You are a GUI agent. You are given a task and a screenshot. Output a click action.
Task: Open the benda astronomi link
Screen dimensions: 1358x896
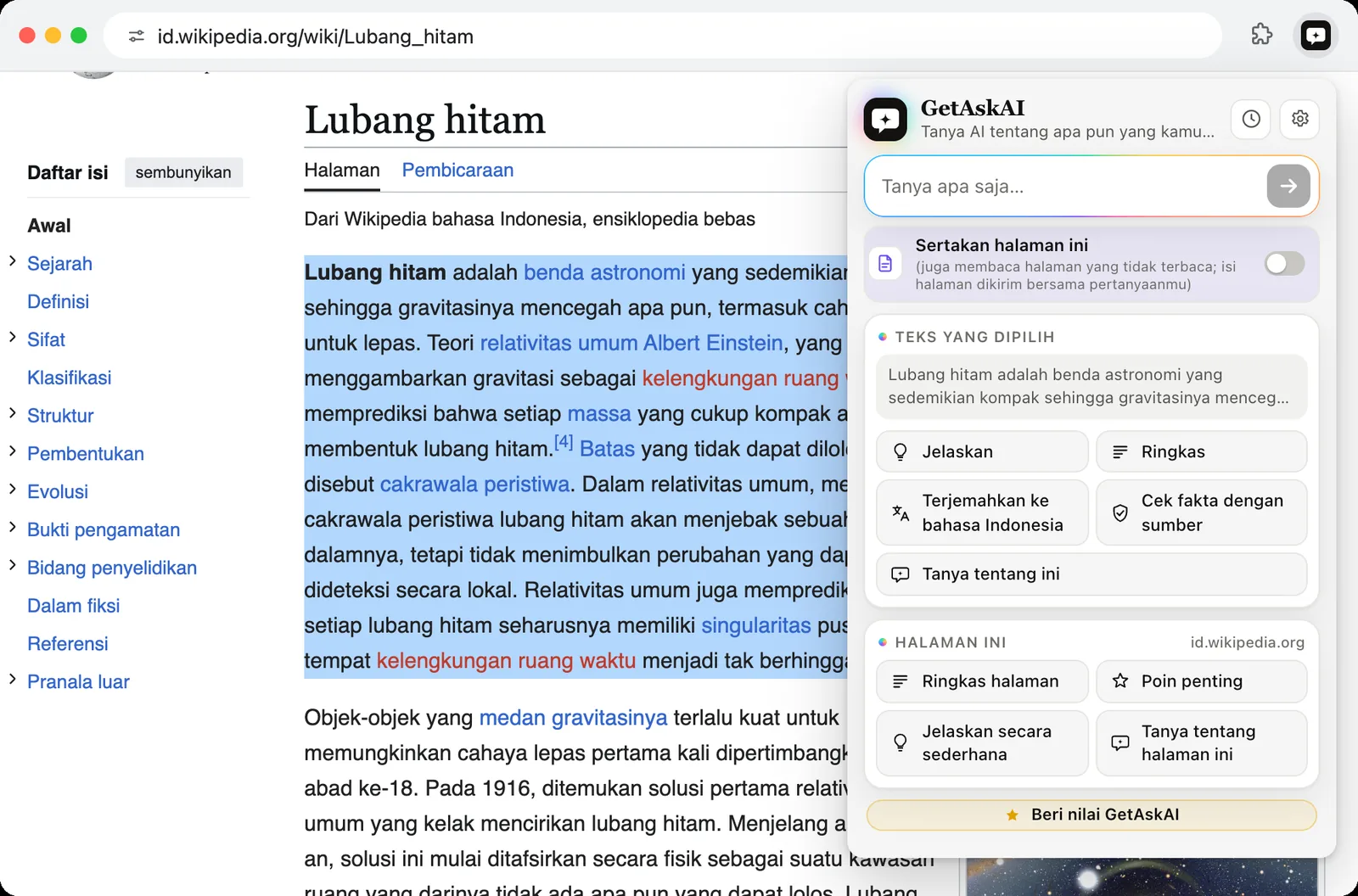pyautogui.click(x=604, y=272)
